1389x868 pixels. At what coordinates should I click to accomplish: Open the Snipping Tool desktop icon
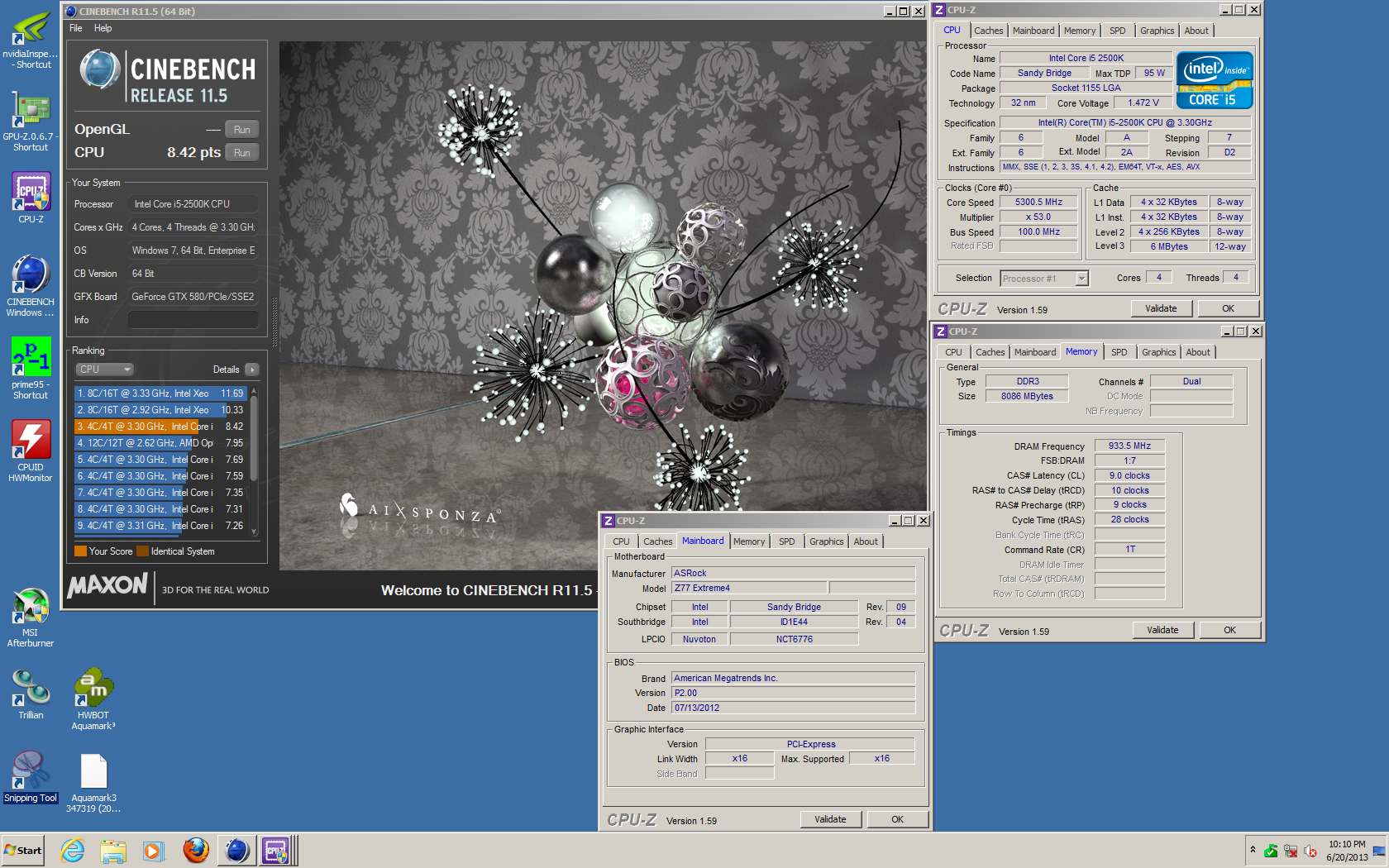pos(31,777)
